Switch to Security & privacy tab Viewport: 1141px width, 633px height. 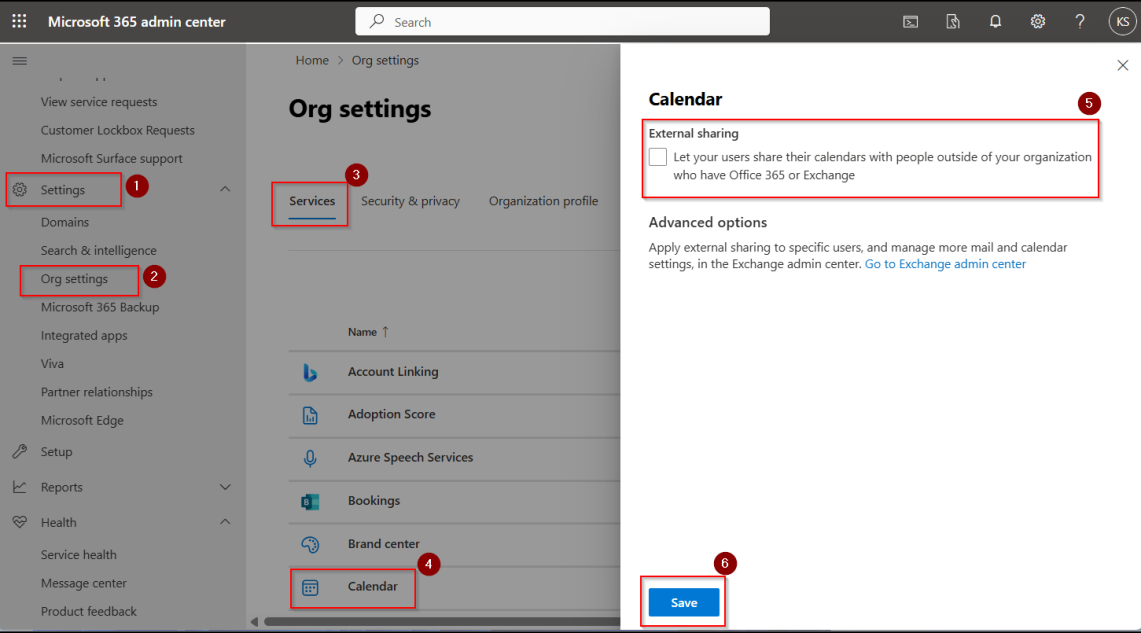410,202
